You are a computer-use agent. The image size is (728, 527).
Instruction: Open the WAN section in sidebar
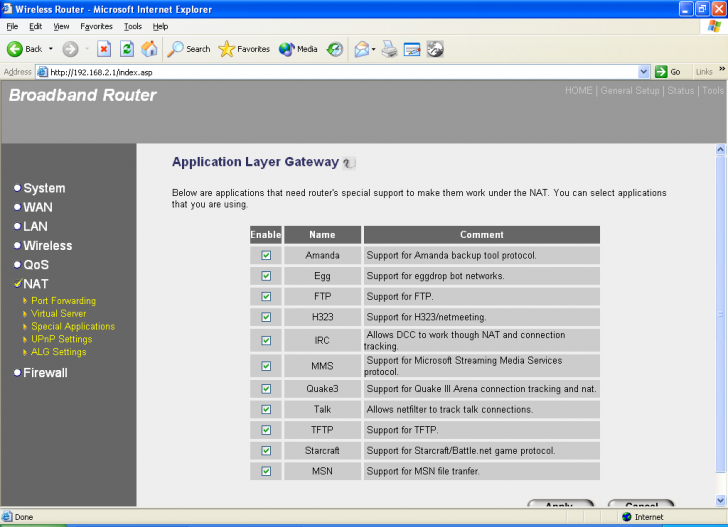click(38, 207)
